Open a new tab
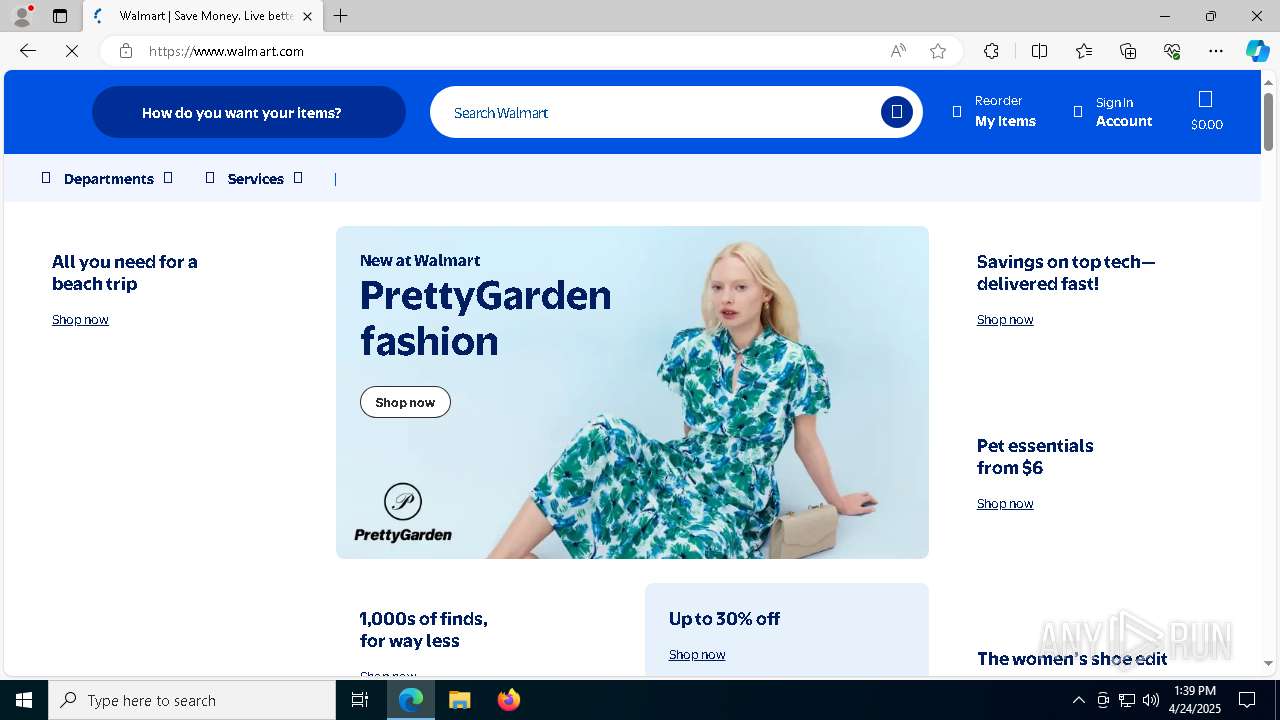The width and height of the screenshot is (1280, 720). [x=341, y=16]
